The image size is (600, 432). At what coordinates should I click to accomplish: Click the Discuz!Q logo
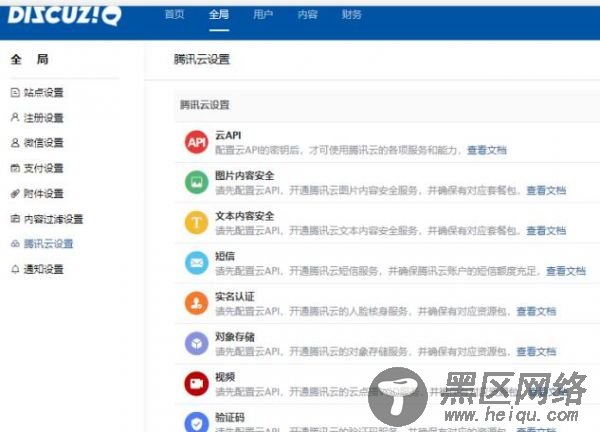[x=64, y=16]
